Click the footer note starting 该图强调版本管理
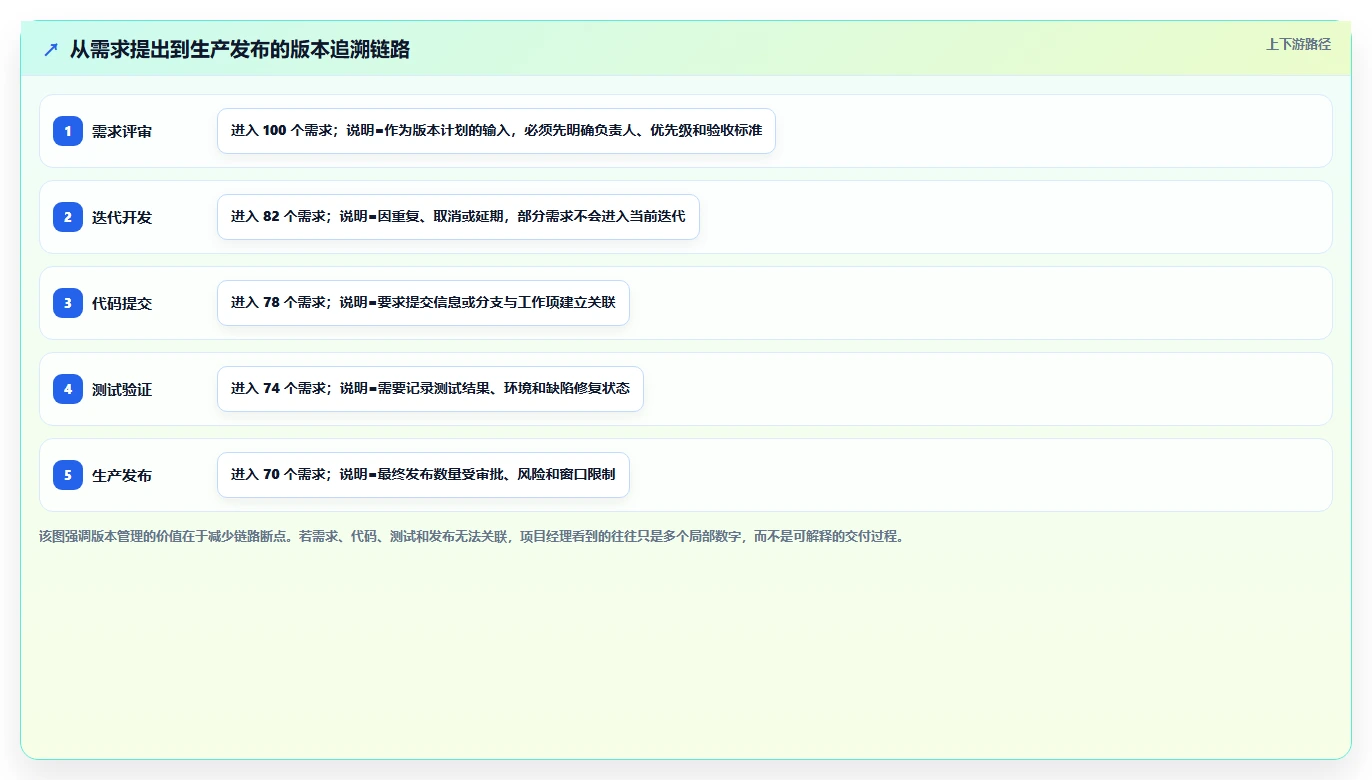 [x=471, y=536]
